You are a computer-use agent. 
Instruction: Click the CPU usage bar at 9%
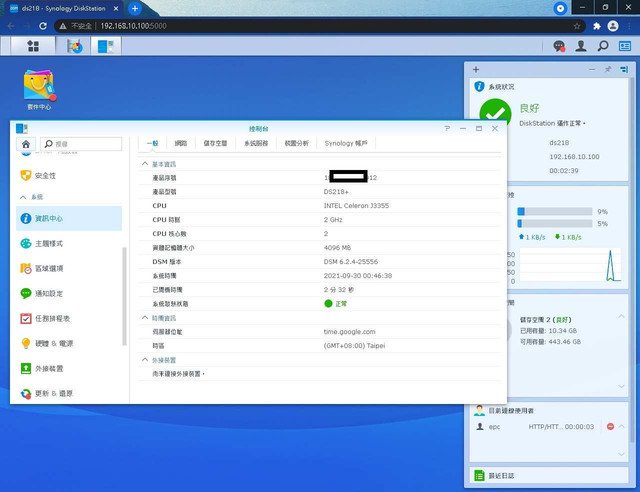[x=555, y=211]
